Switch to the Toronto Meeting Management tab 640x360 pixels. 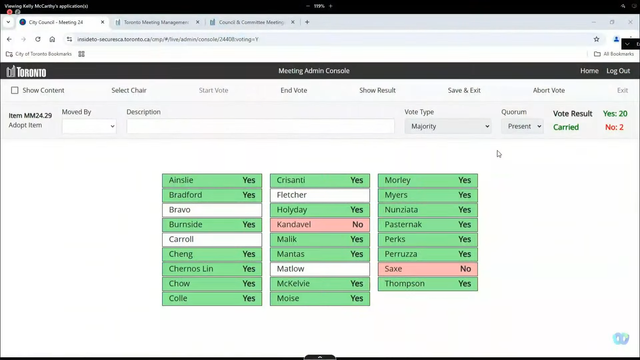click(156, 22)
